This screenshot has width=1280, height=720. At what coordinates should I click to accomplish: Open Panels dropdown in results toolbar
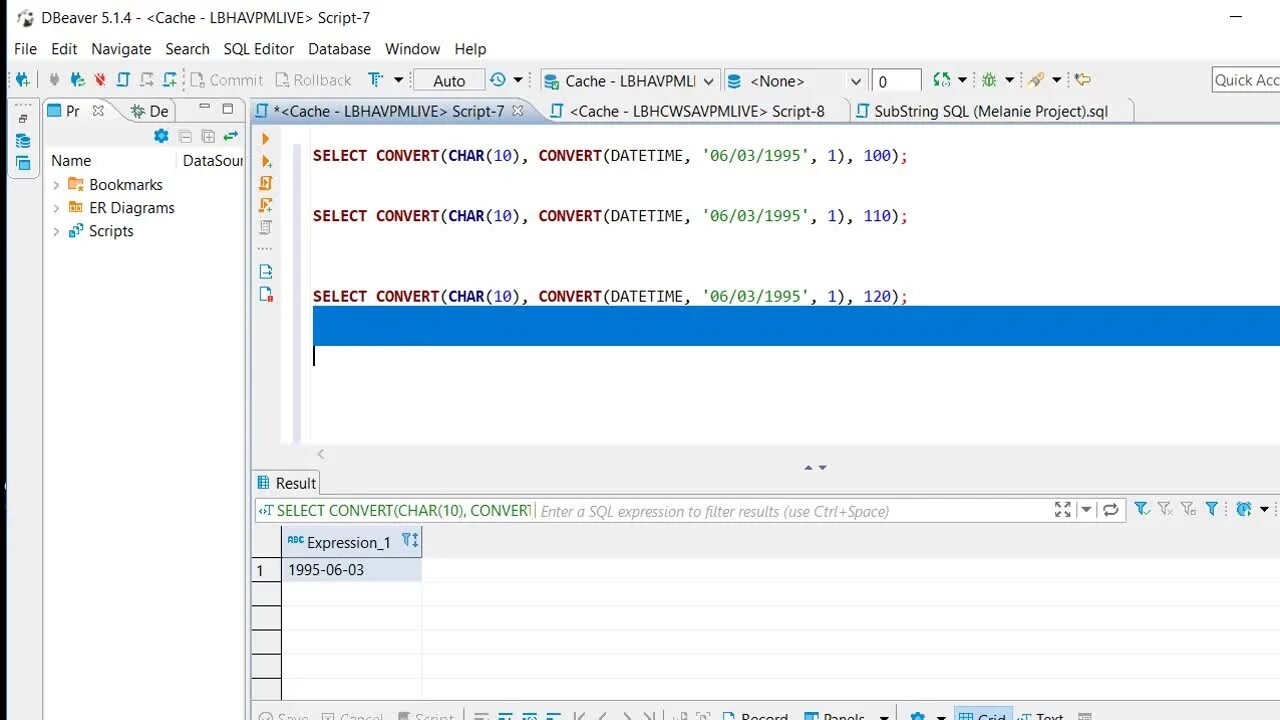[884, 716]
